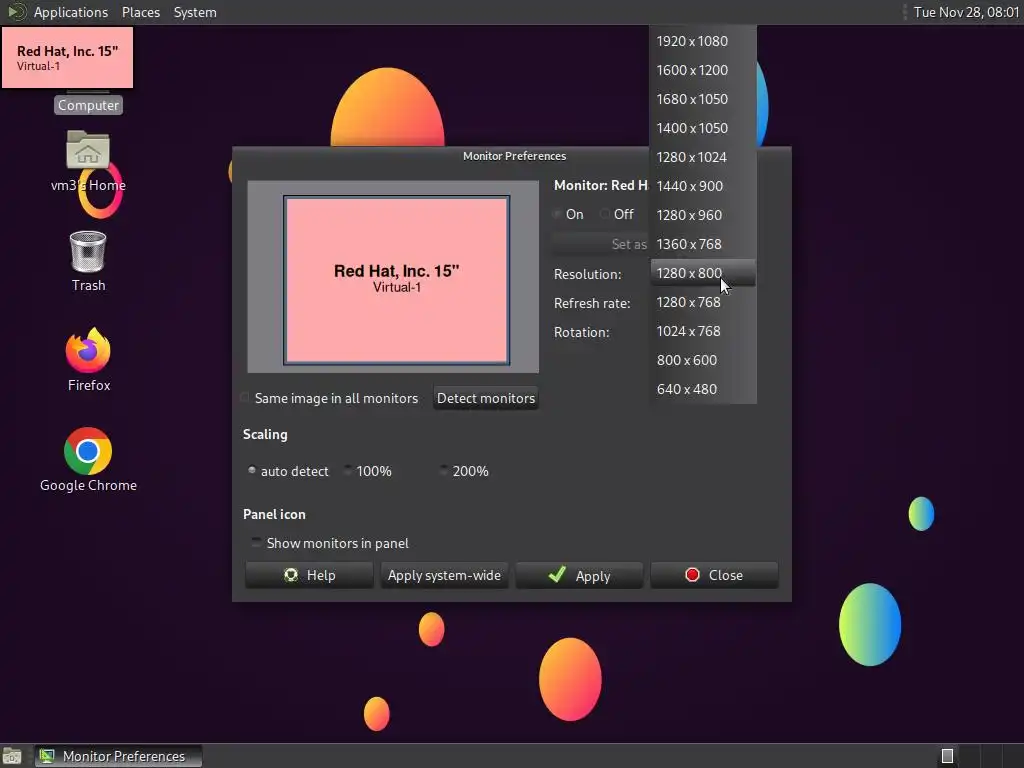
Task: Click the Scaling heading
Action: 265,434
